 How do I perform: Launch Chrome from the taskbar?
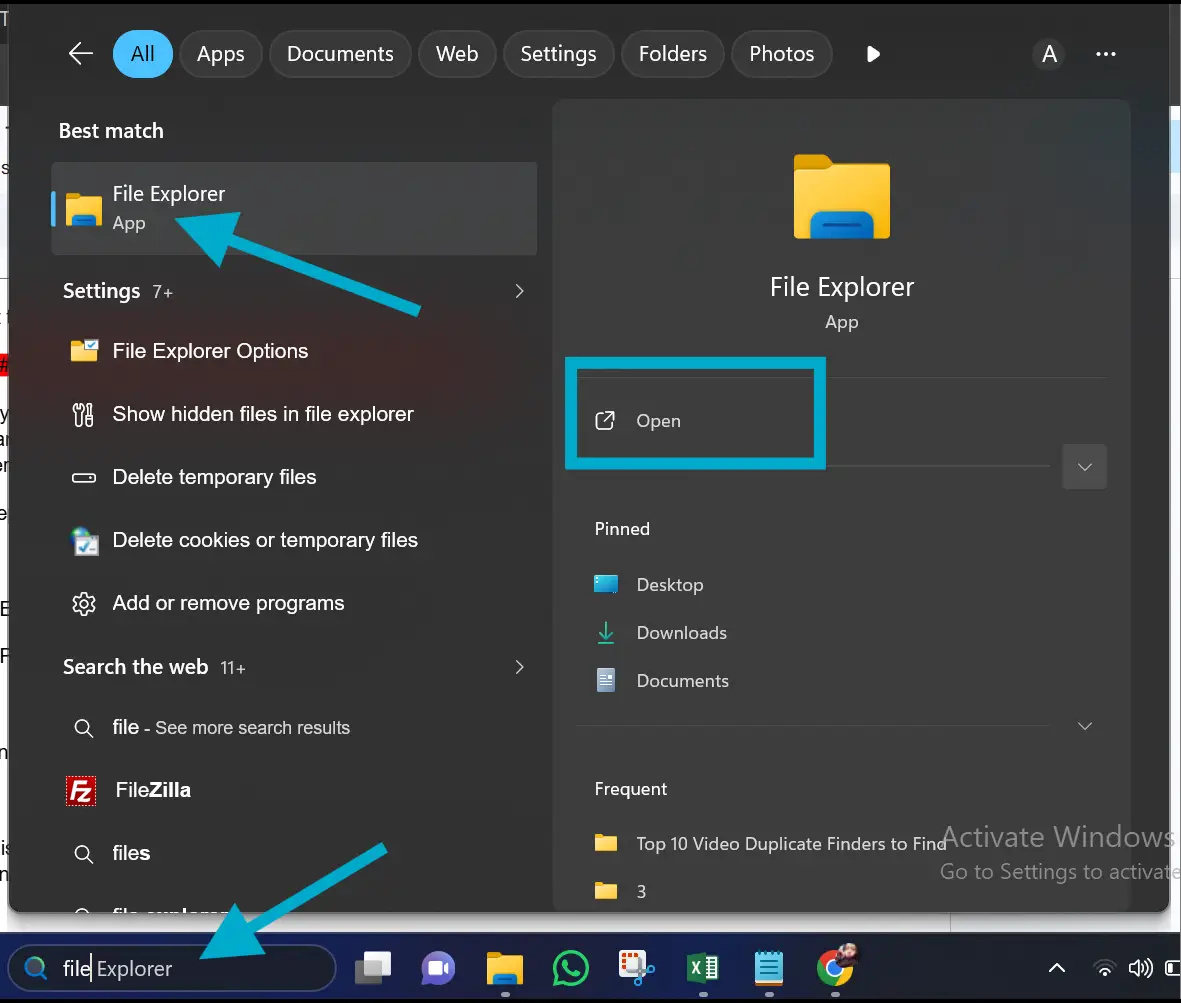[x=834, y=968]
